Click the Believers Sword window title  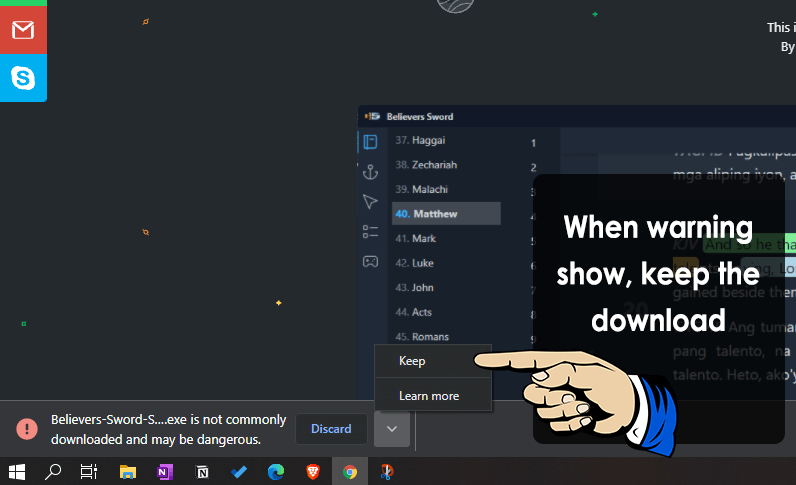click(x=420, y=116)
